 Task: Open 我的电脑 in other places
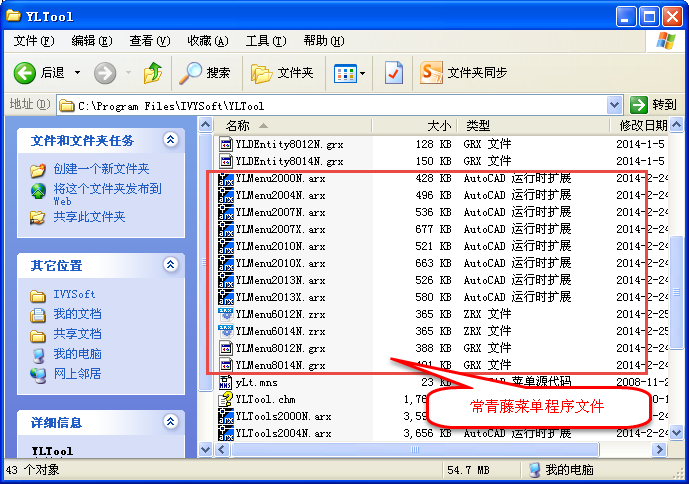click(x=77, y=354)
